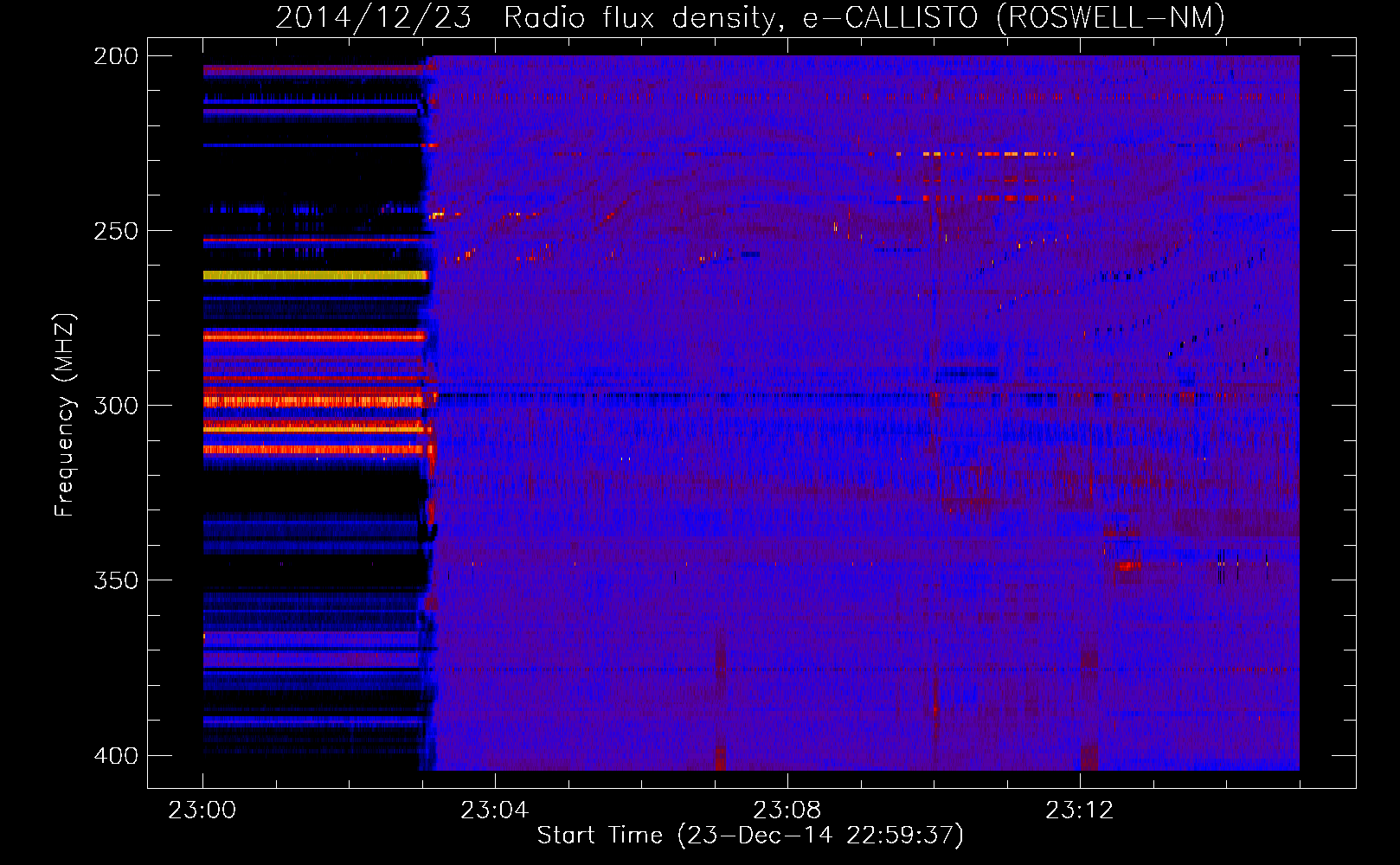Click the dark red burst at 400 MHz after 23:12

[1089, 755]
